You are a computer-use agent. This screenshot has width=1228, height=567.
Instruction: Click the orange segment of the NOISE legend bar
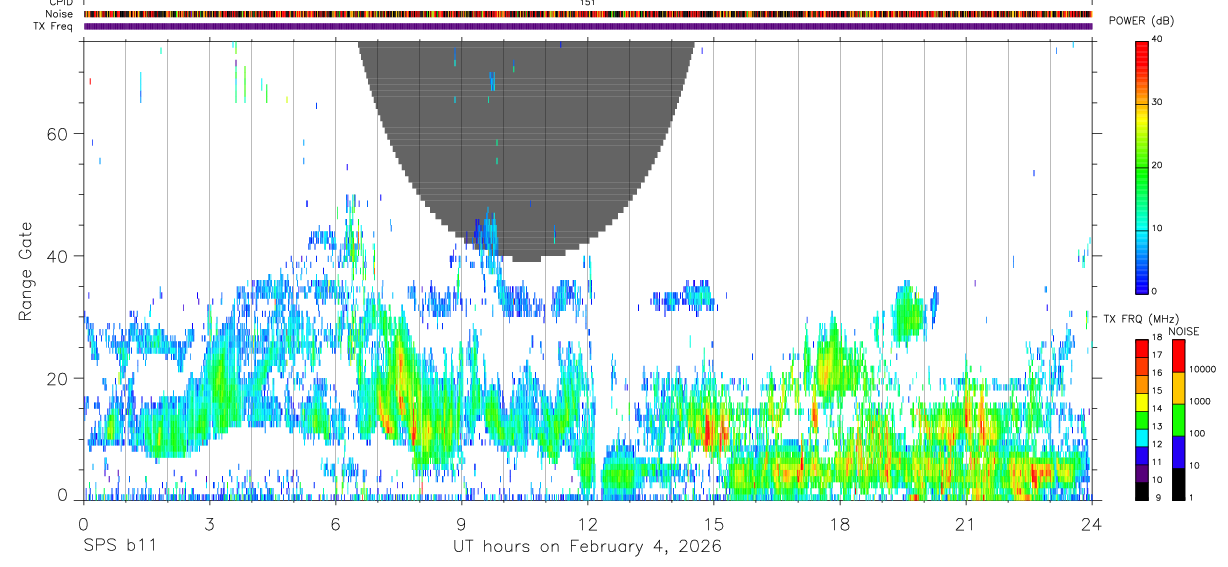[x=1178, y=388]
